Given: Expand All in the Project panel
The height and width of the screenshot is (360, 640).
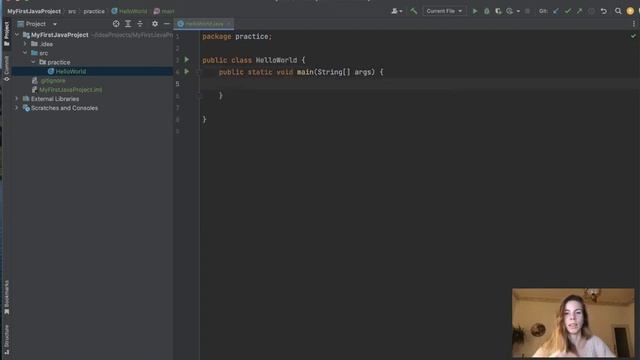Looking at the screenshot, I should pos(128,24).
